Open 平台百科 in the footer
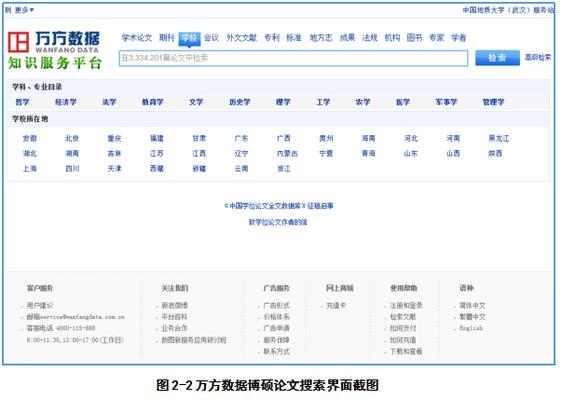The height and width of the screenshot is (400, 562). (x=175, y=317)
